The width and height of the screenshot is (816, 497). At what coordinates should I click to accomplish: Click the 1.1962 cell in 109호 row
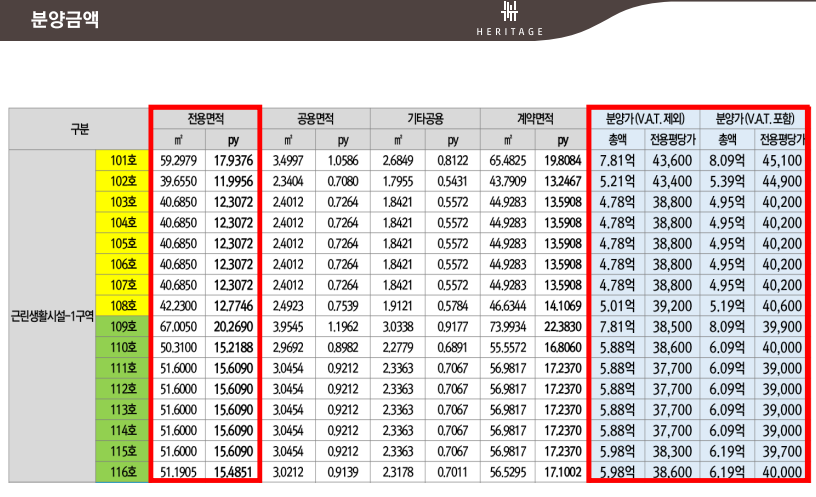pos(343,326)
